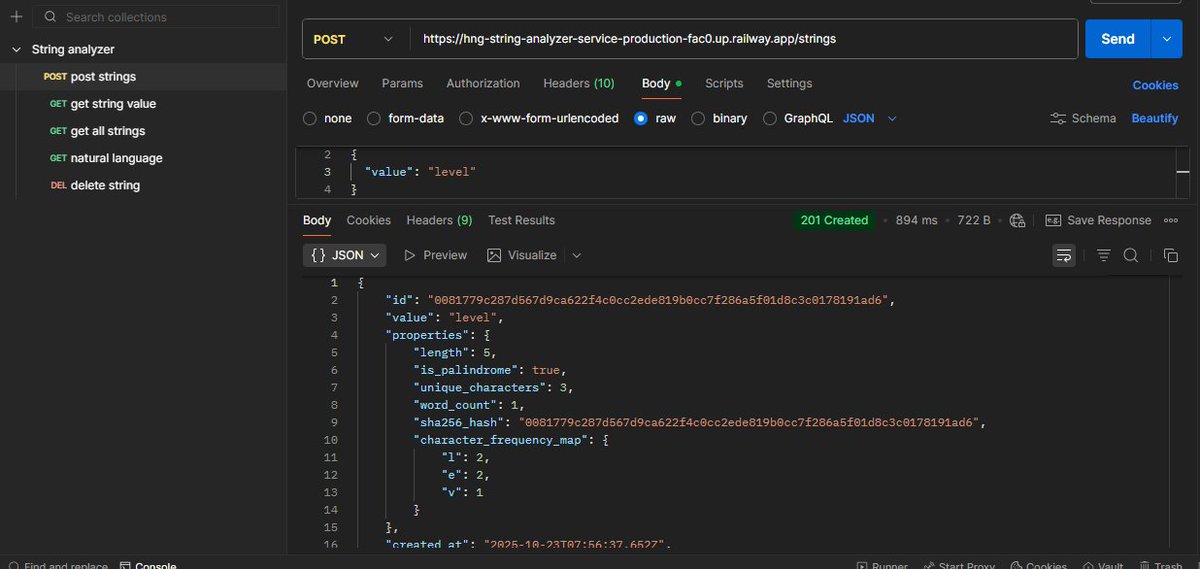The width and height of the screenshot is (1200, 569).
Task: Switch to the Authorization tab
Action: pyautogui.click(x=483, y=83)
